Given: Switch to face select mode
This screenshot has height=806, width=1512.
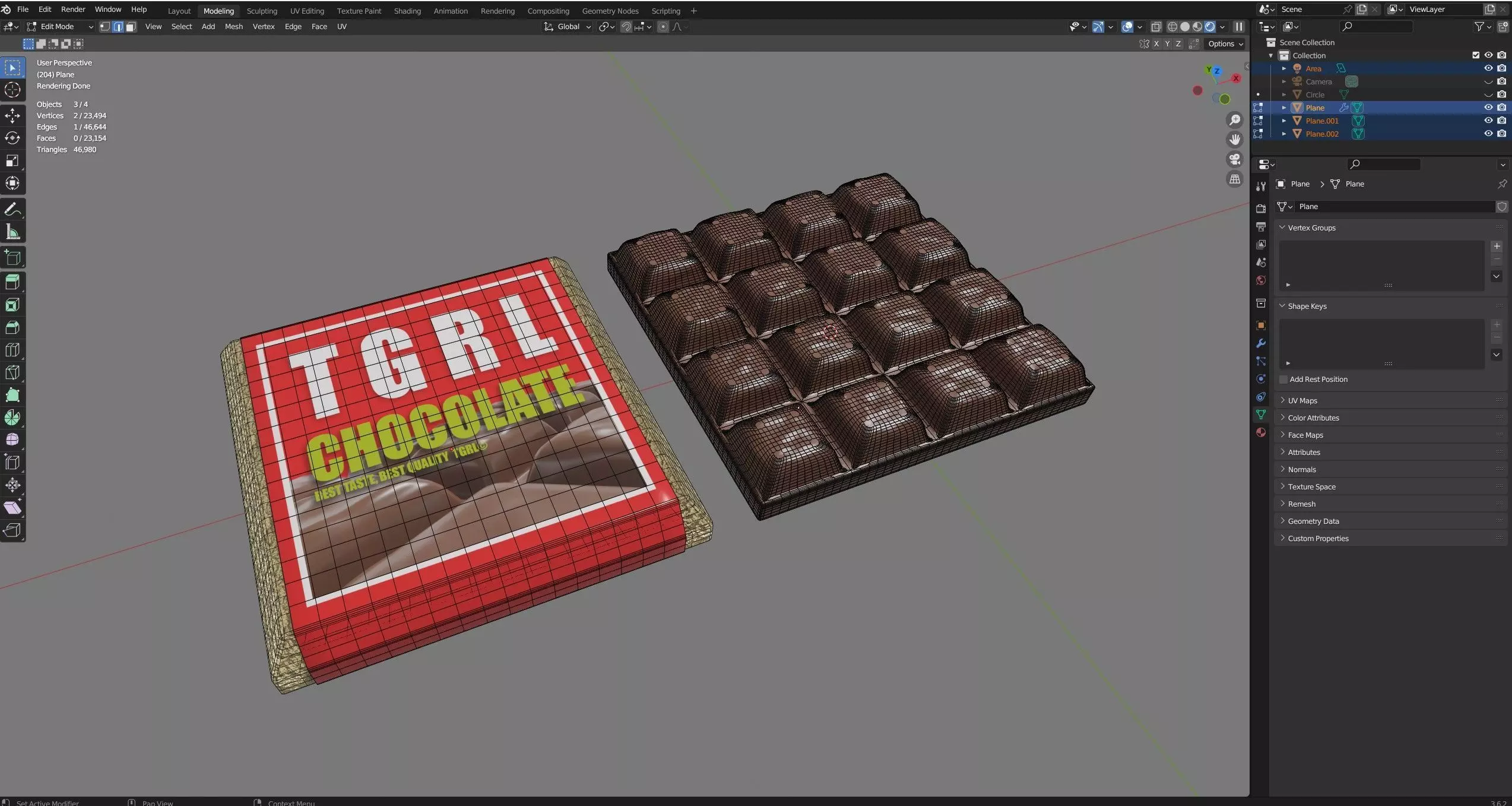Looking at the screenshot, I should pos(131,27).
